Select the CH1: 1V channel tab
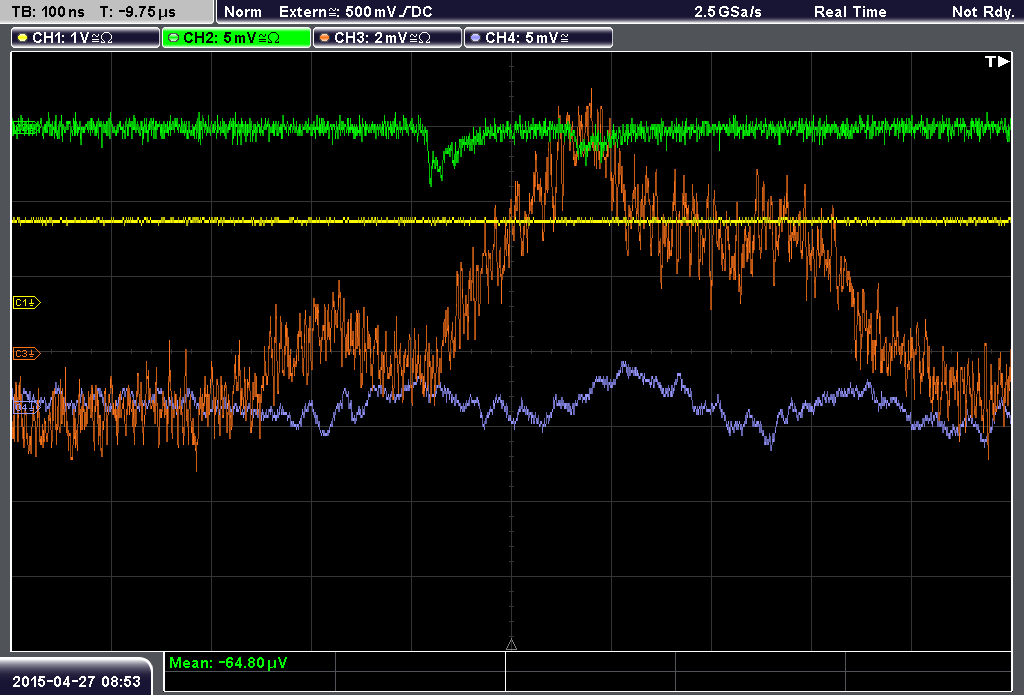Screen dimensions: 1024x695 coord(86,38)
